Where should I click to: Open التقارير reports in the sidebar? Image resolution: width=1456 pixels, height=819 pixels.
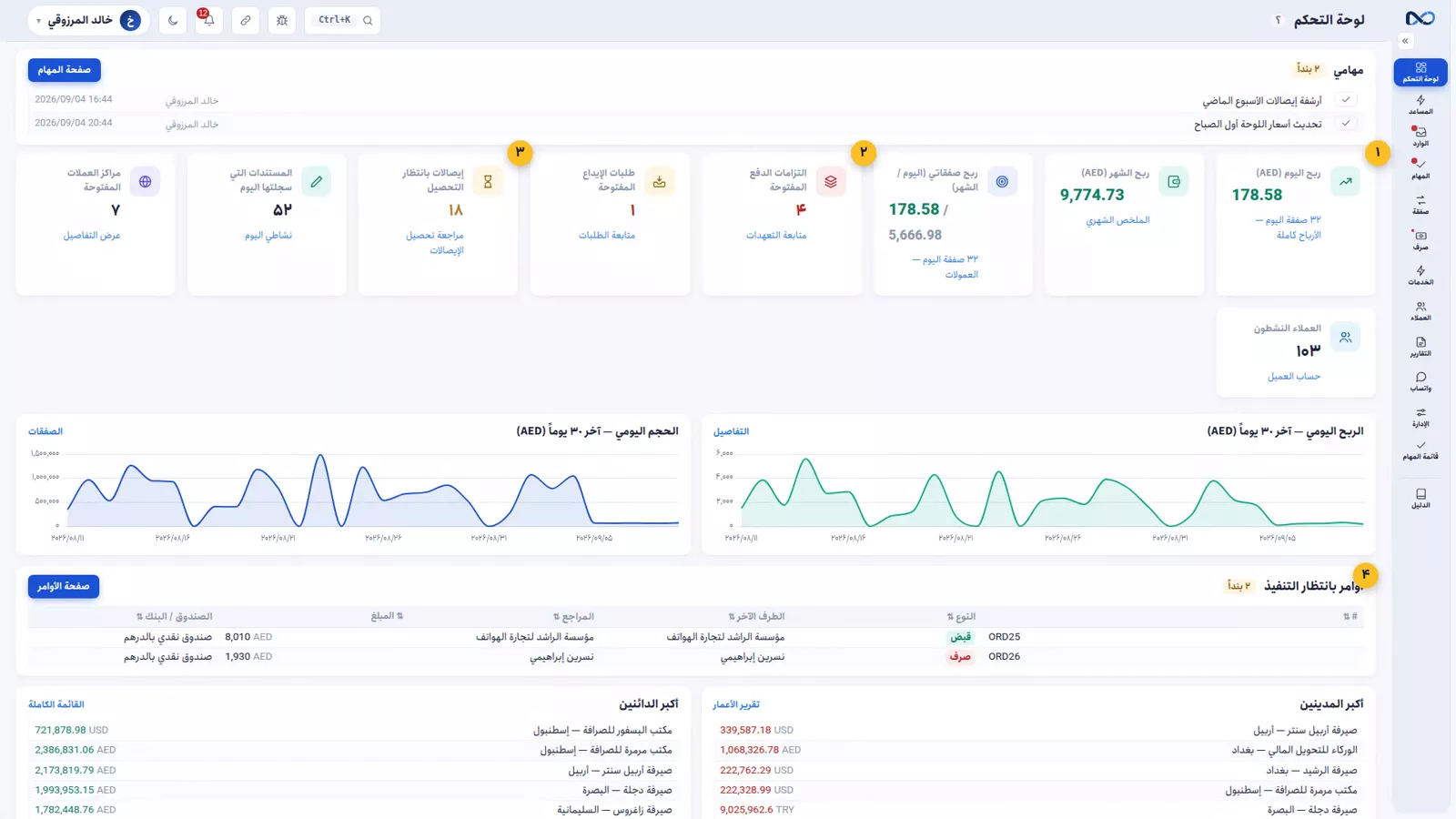coord(1421,347)
